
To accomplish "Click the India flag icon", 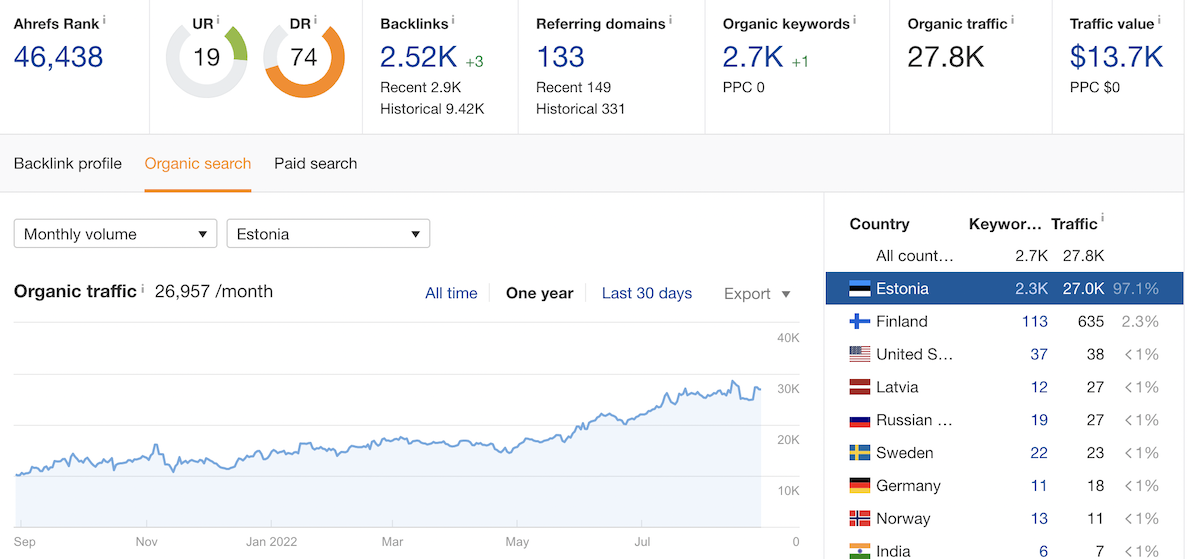I will point(859,551).
